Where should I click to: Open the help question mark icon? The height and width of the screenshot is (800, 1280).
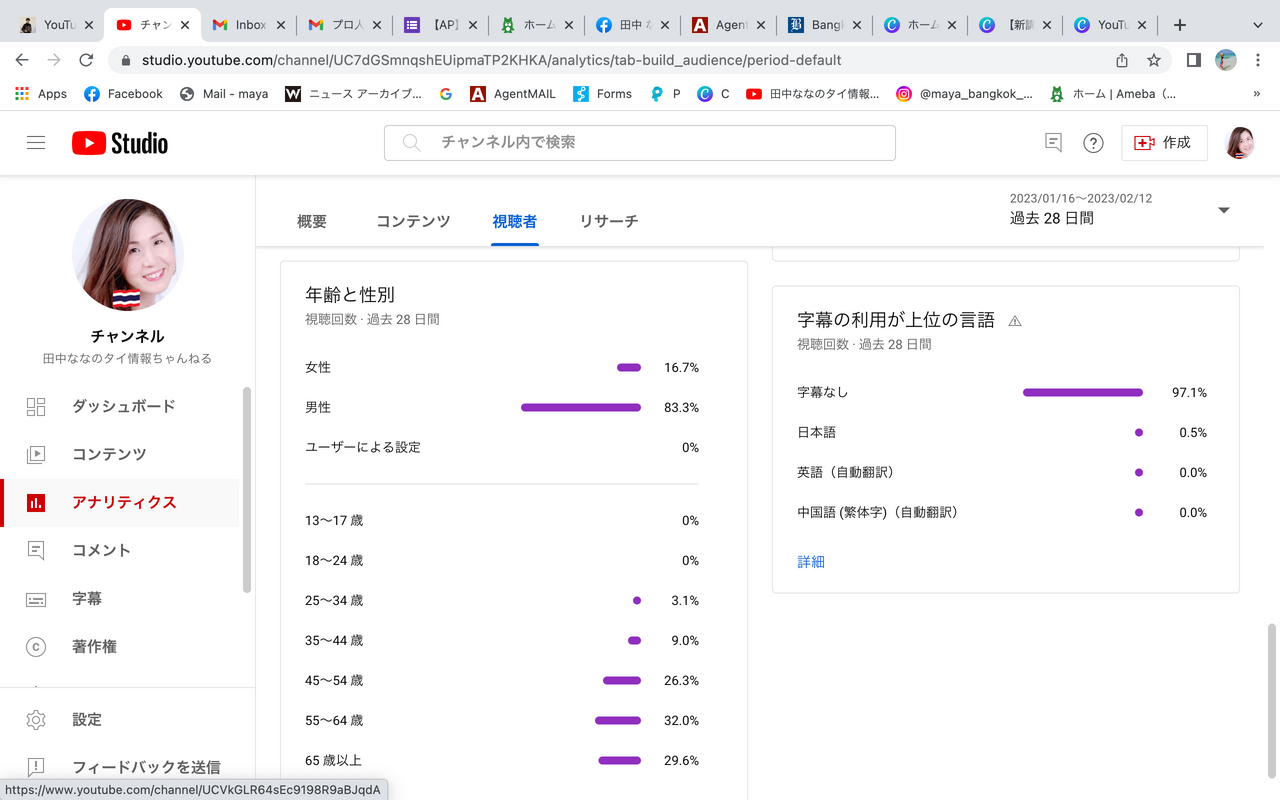tap(1093, 143)
